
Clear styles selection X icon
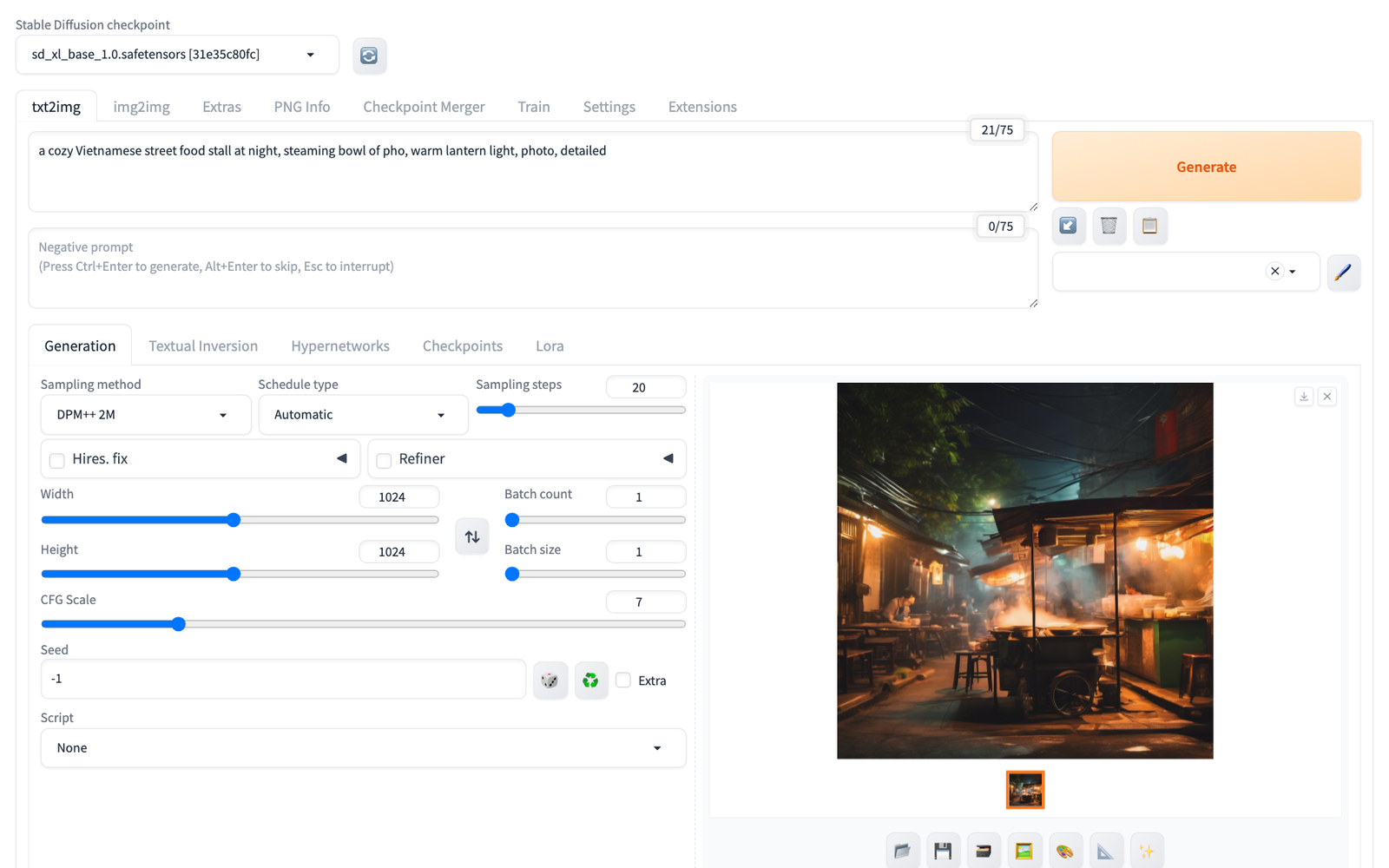(x=1274, y=272)
